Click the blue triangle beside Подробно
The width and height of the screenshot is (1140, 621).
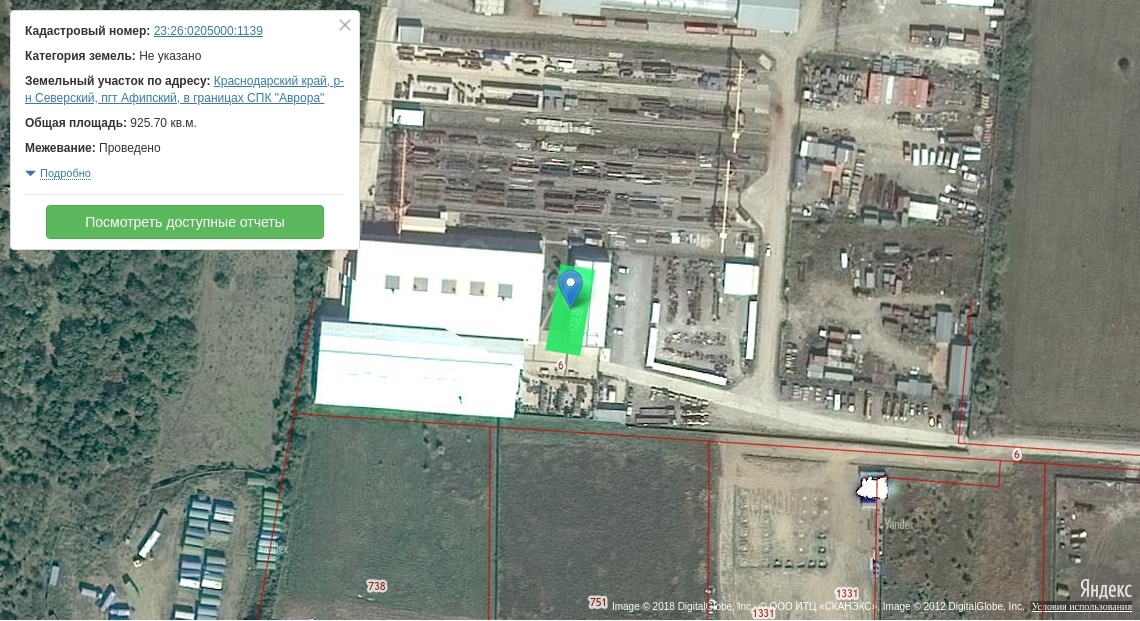30,174
